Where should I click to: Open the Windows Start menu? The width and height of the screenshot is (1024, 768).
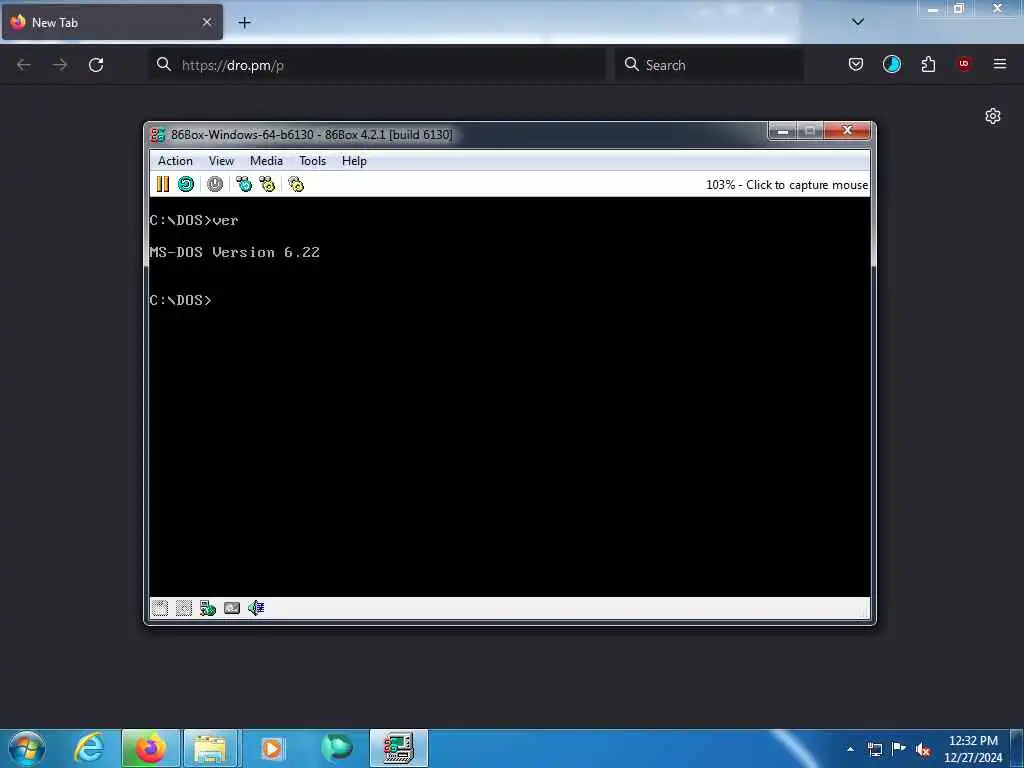(27, 748)
